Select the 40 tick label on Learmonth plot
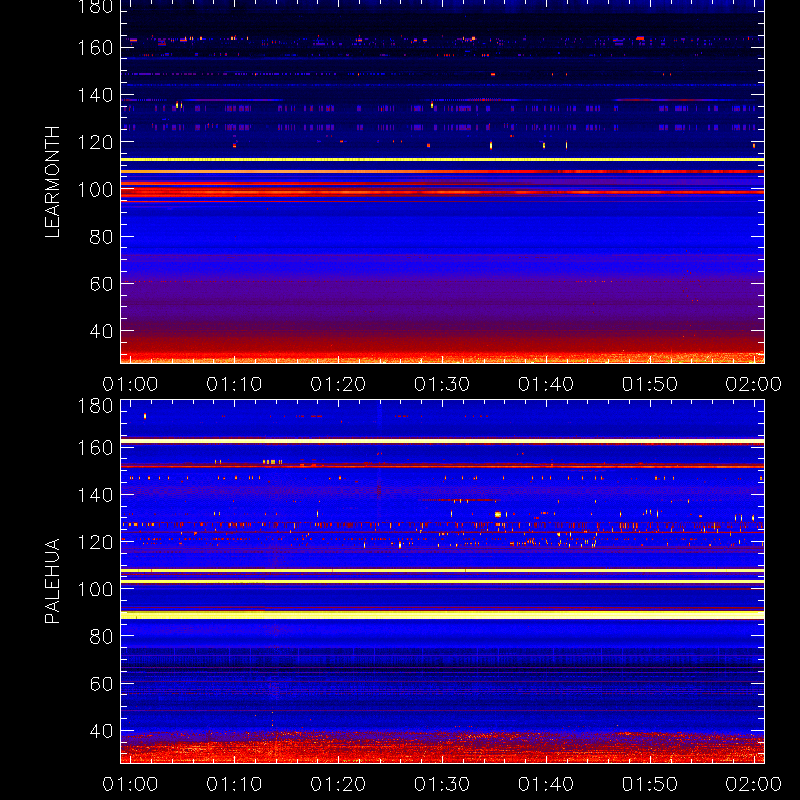800x800 pixels. click(x=101, y=331)
